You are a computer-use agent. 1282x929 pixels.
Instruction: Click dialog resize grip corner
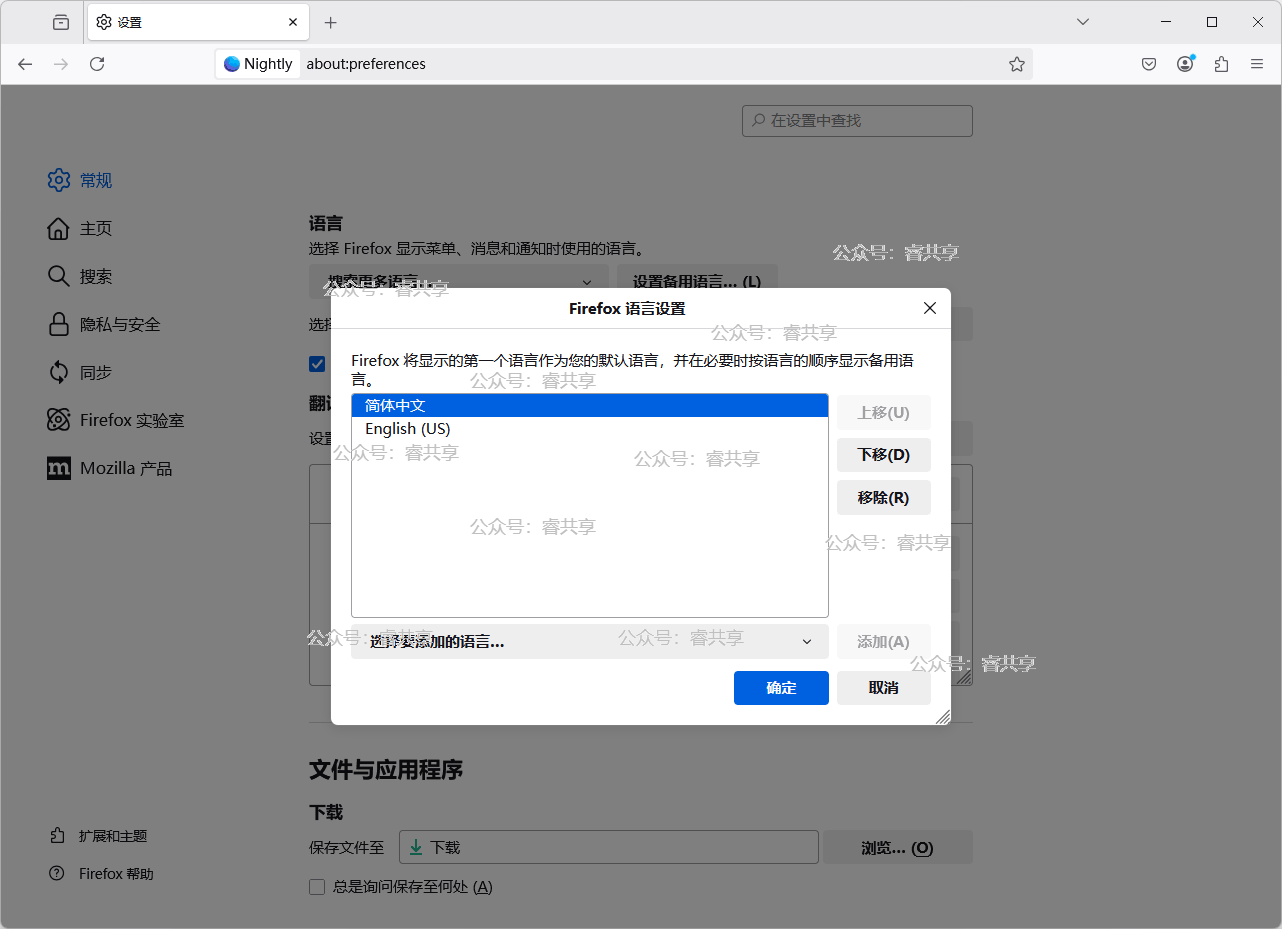point(942,717)
